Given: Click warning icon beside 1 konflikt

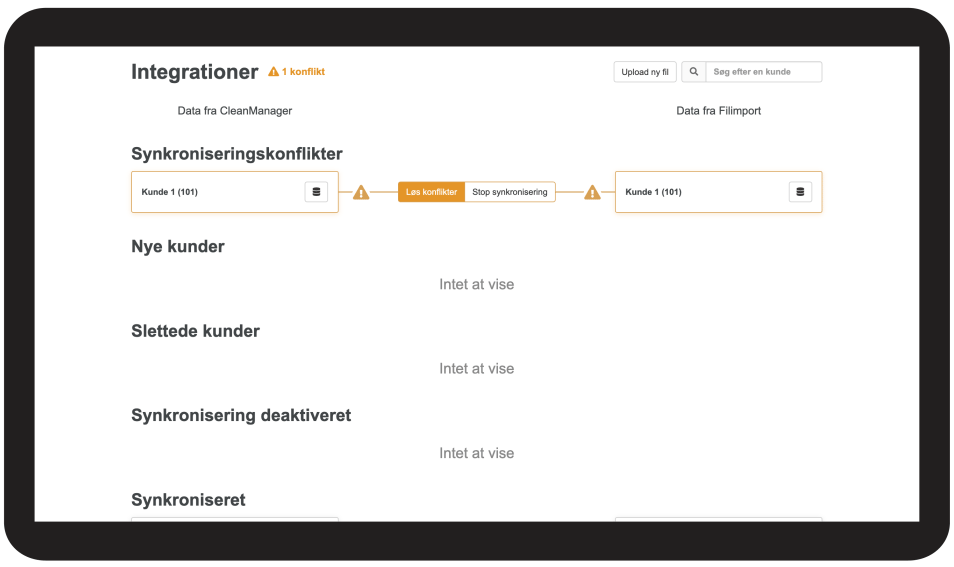Looking at the screenshot, I should [x=274, y=72].
